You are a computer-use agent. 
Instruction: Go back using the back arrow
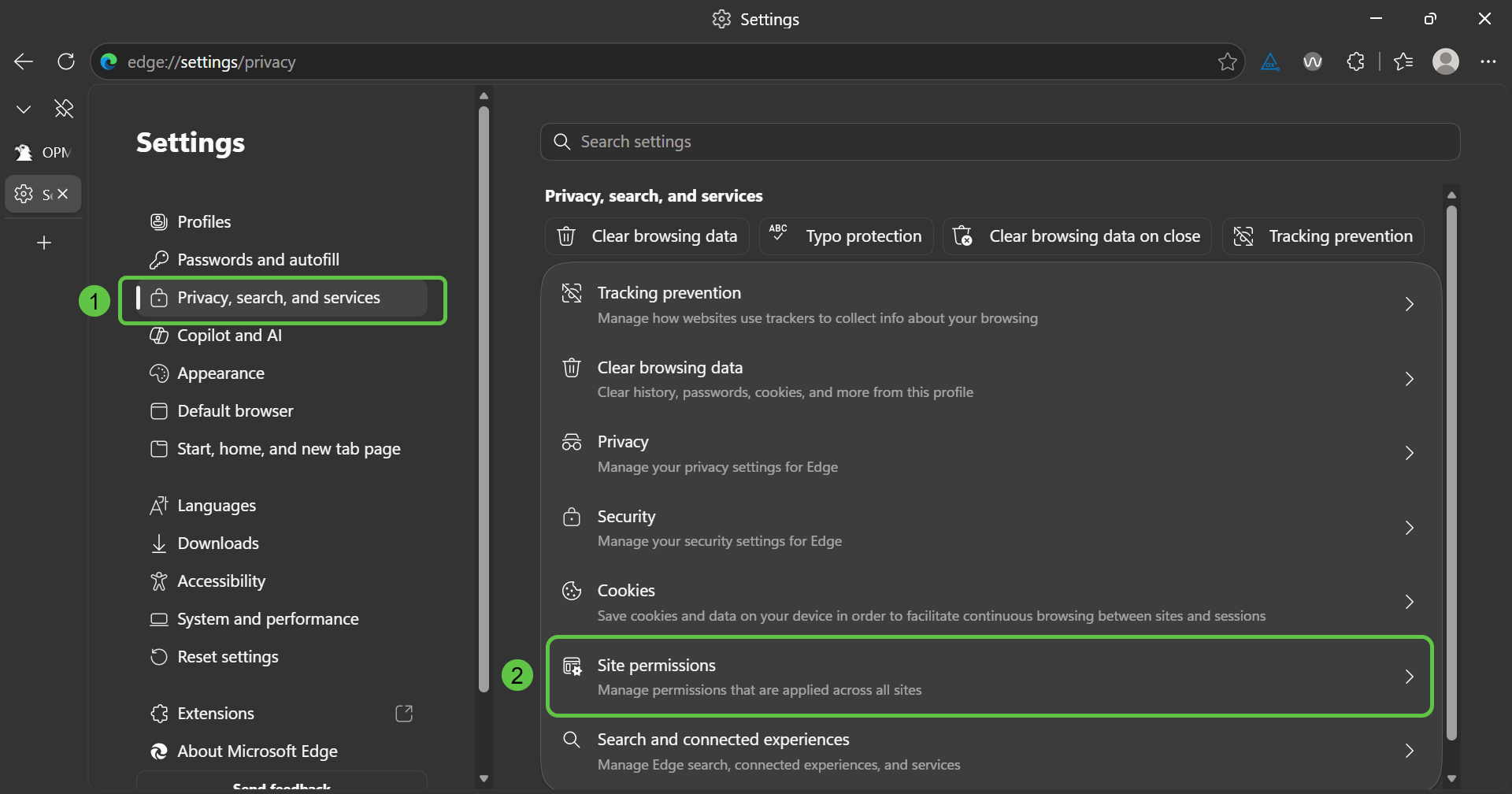[x=24, y=61]
